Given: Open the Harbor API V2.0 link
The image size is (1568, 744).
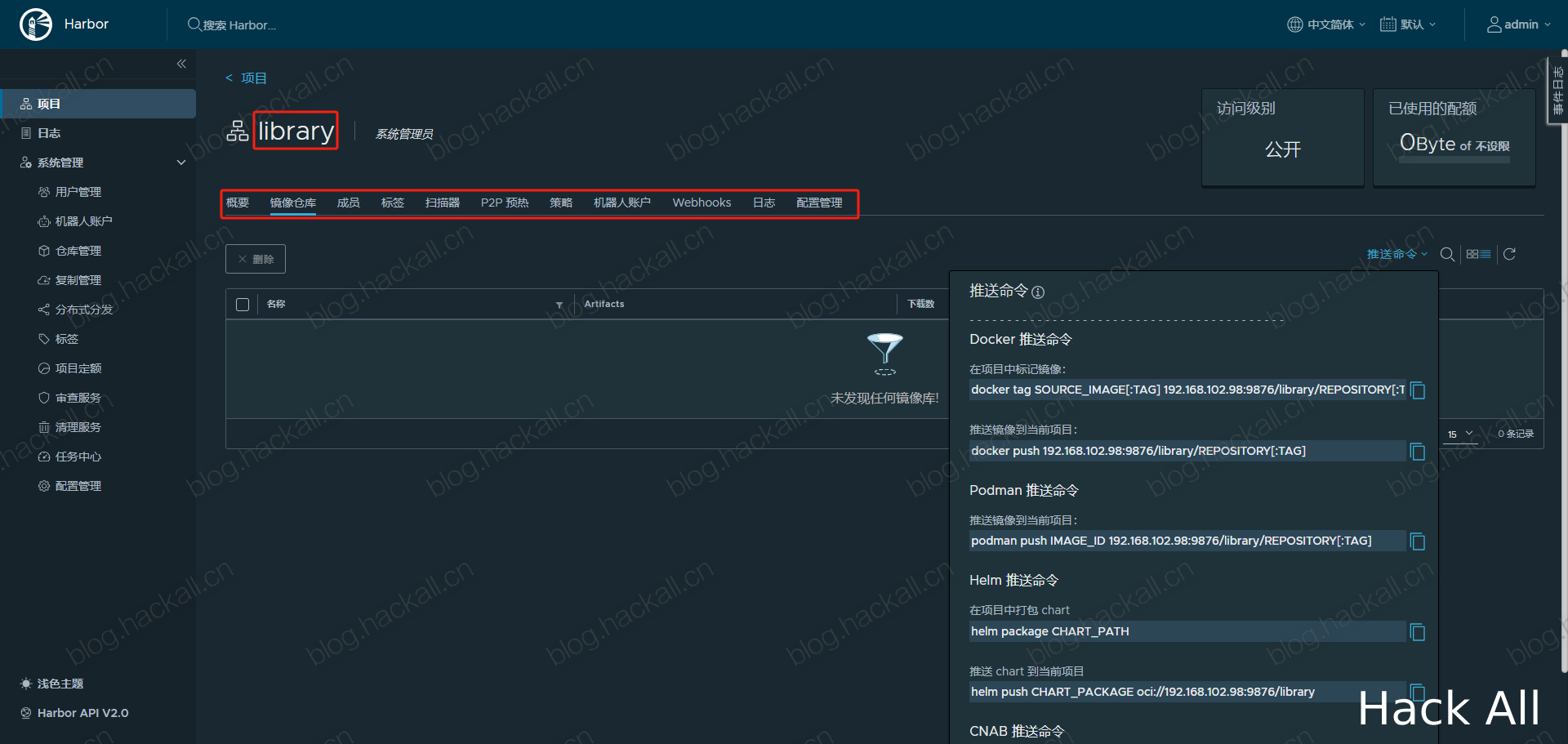Looking at the screenshot, I should [82, 713].
